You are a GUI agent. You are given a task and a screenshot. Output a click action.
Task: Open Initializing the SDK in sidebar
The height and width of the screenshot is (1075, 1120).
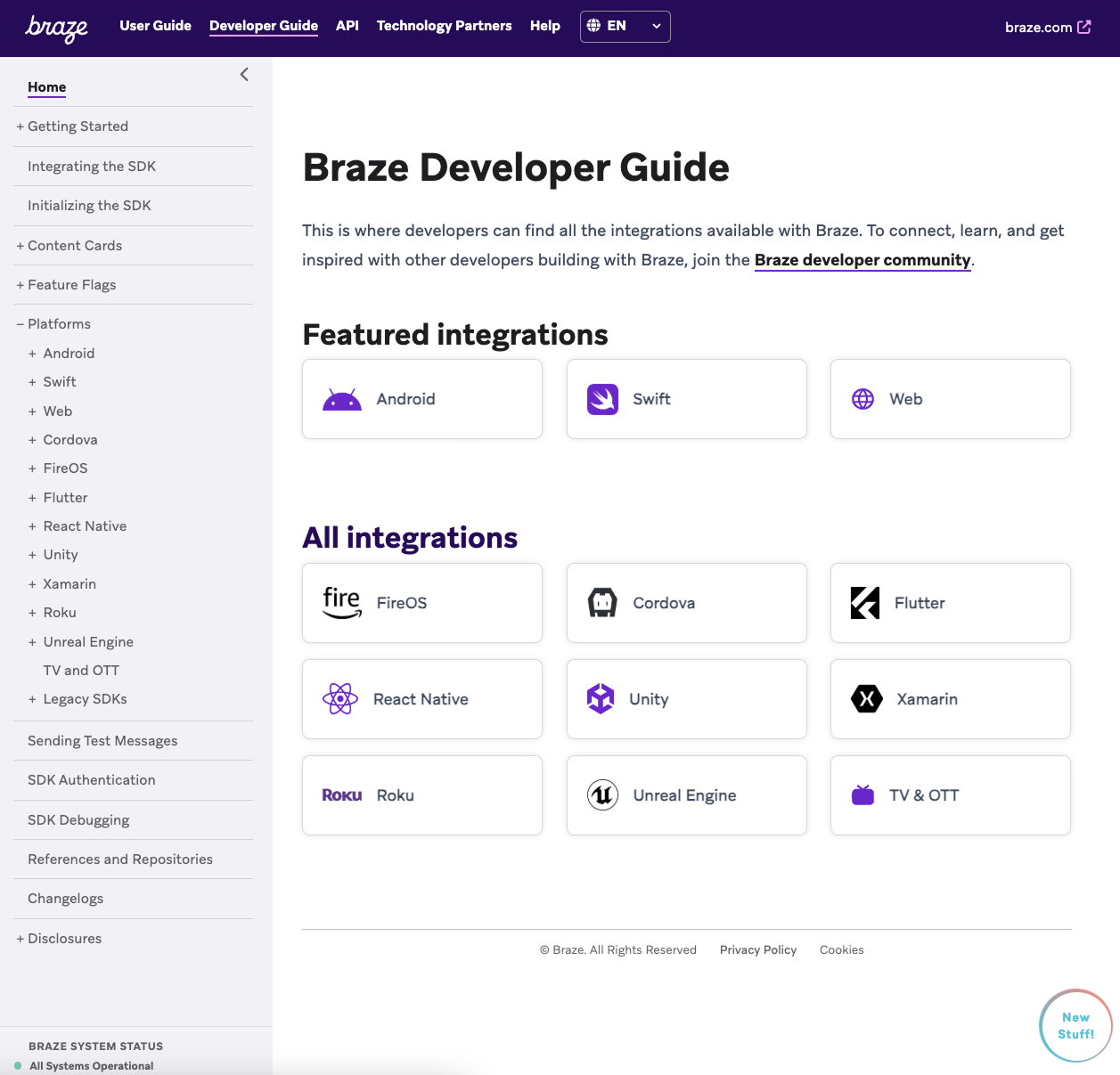point(89,206)
